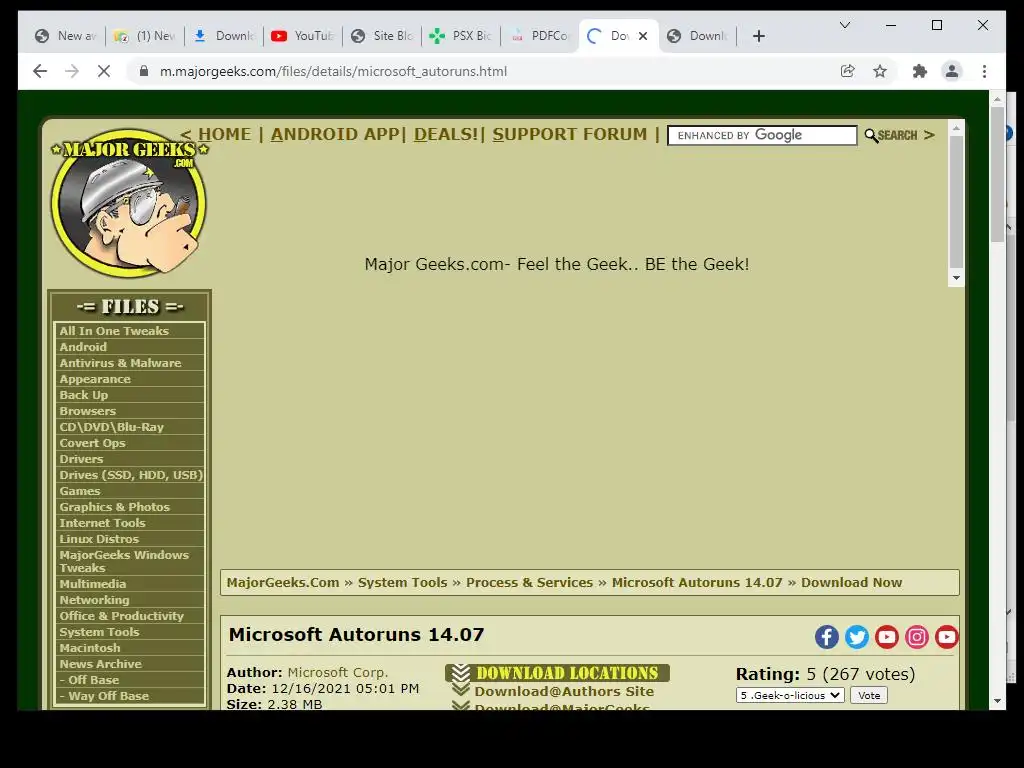Click the Instagram icon
Image resolution: width=1024 pixels, height=768 pixels.
coord(917,637)
